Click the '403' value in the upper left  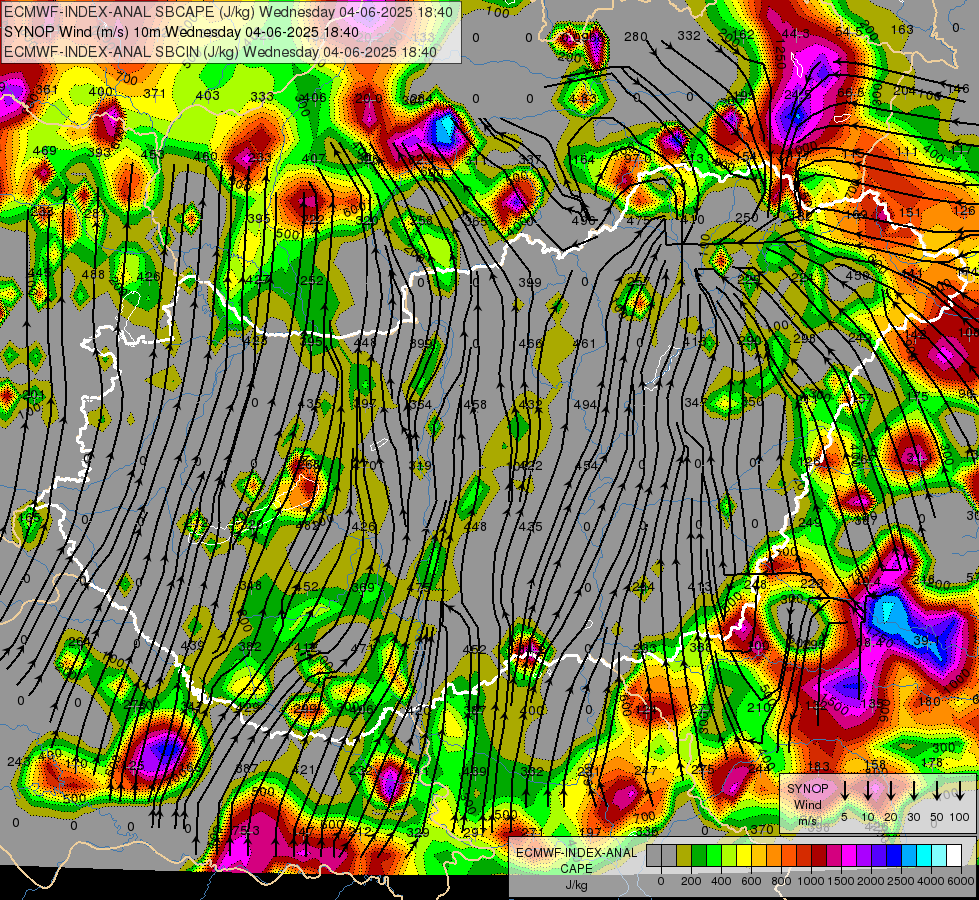[208, 95]
